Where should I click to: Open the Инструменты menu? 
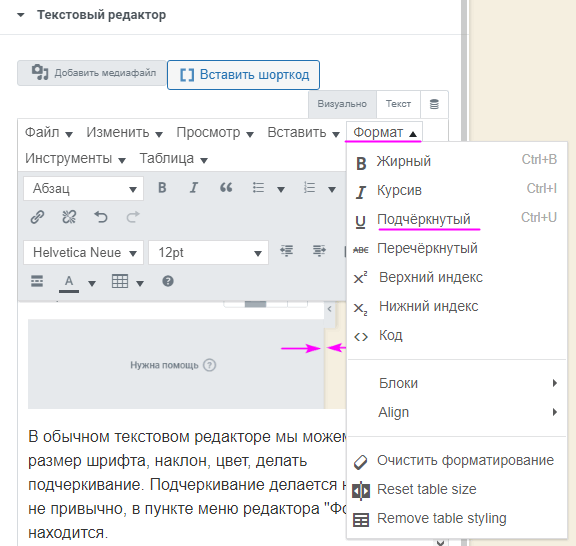pyautogui.click(x=75, y=158)
